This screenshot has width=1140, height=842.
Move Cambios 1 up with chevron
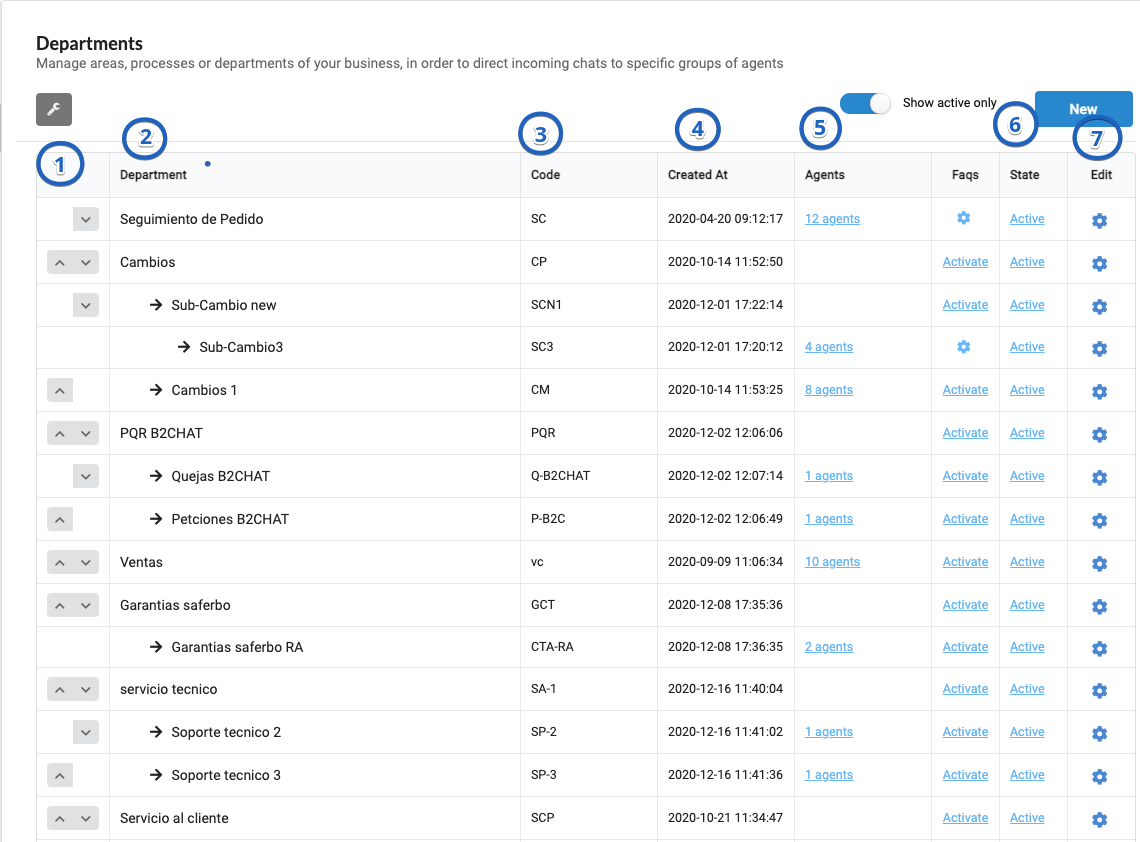click(60, 391)
